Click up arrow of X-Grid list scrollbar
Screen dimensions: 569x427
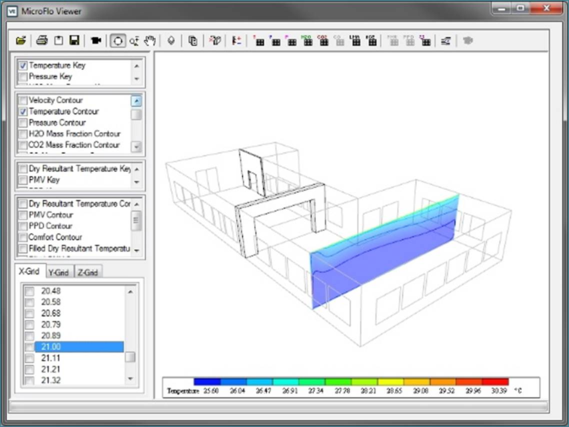click(x=130, y=292)
